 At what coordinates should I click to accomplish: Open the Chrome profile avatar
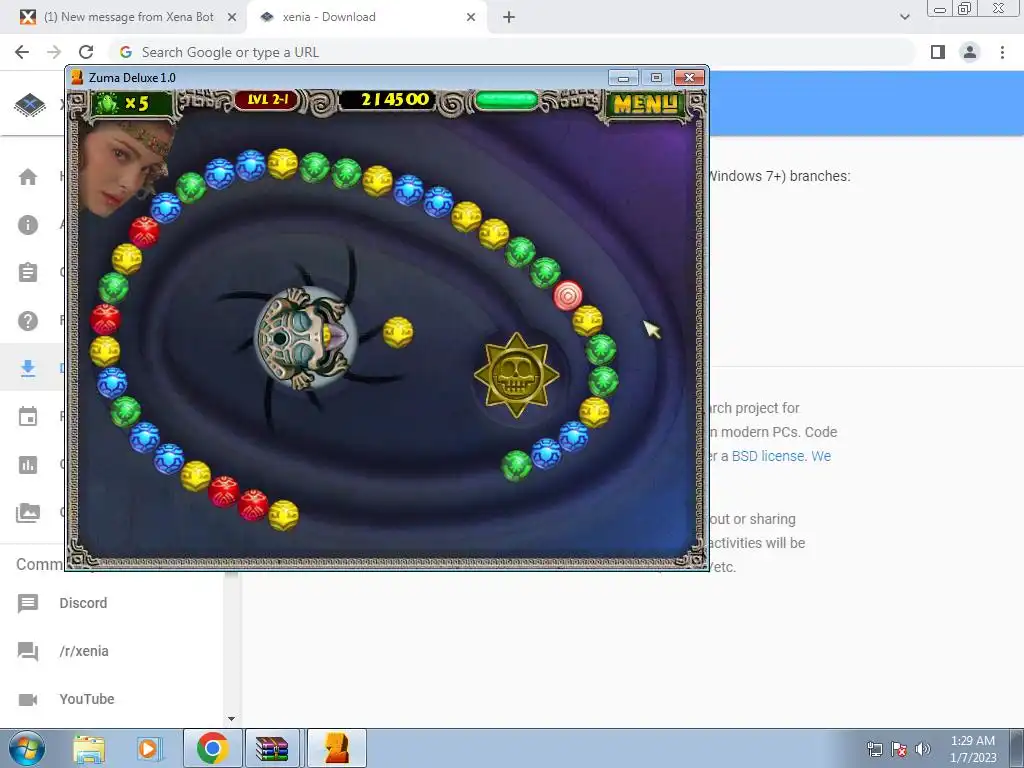[970, 52]
